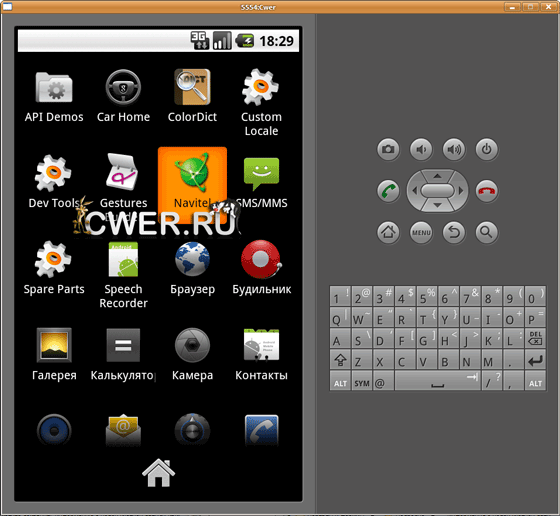Viewport: 560px width, 516px height.
Task: Click the Shift key on the keyboard
Action: [340, 360]
